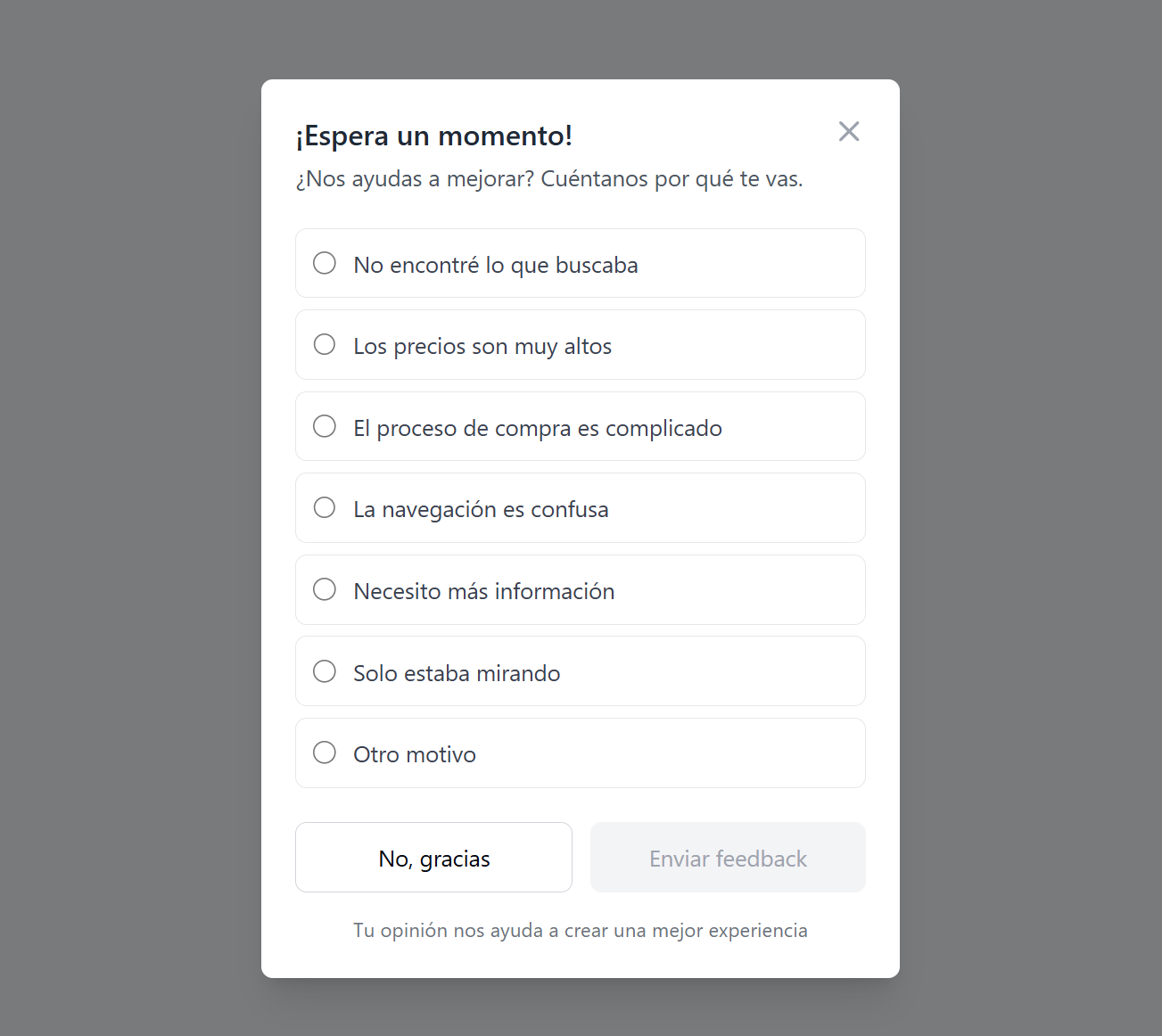Click the "Los precios son muy altos" option text
The width and height of the screenshot is (1162, 1036).
[482, 346]
